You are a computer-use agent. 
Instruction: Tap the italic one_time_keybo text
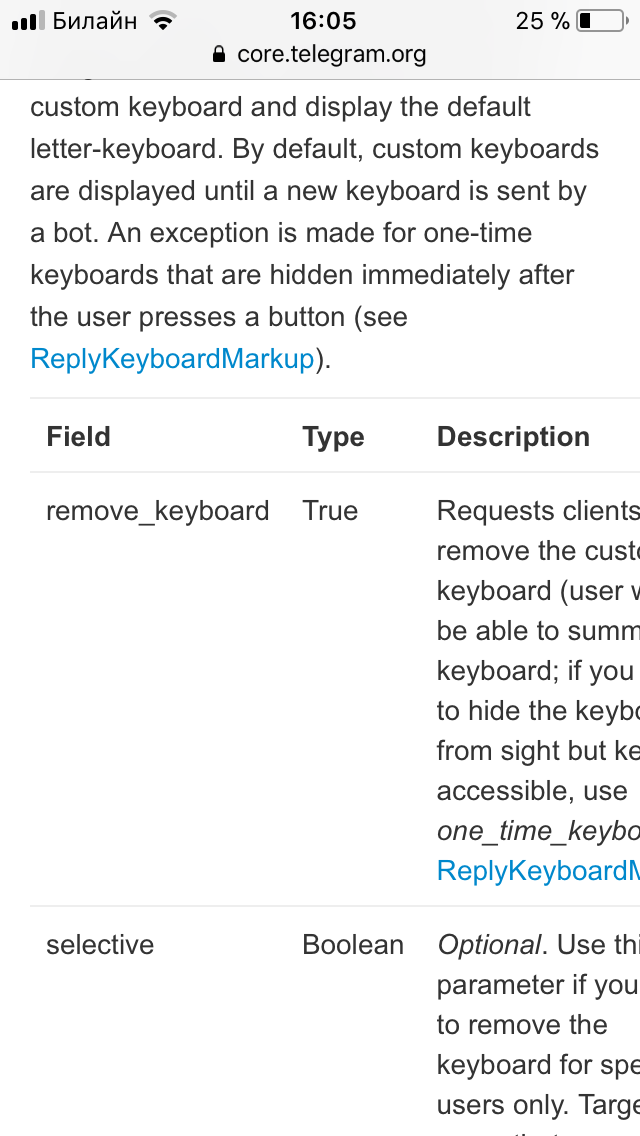tap(538, 831)
